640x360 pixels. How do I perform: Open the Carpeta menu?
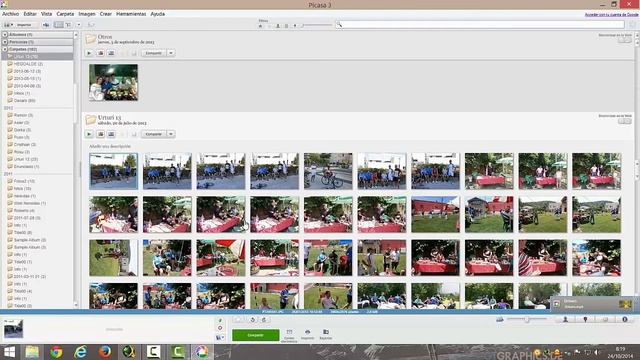(x=65, y=14)
